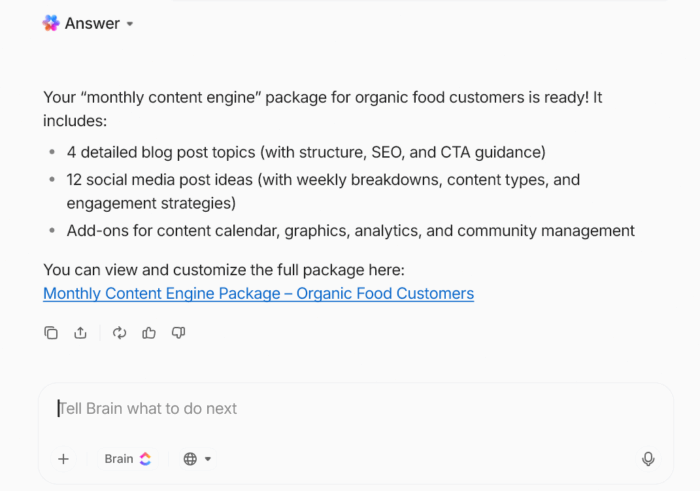
Task: Click the share/export icon below the answer
Action: click(81, 333)
